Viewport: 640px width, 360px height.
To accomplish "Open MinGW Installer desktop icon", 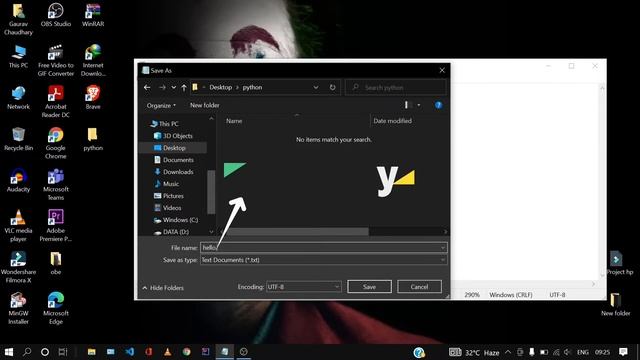I will pos(18,308).
